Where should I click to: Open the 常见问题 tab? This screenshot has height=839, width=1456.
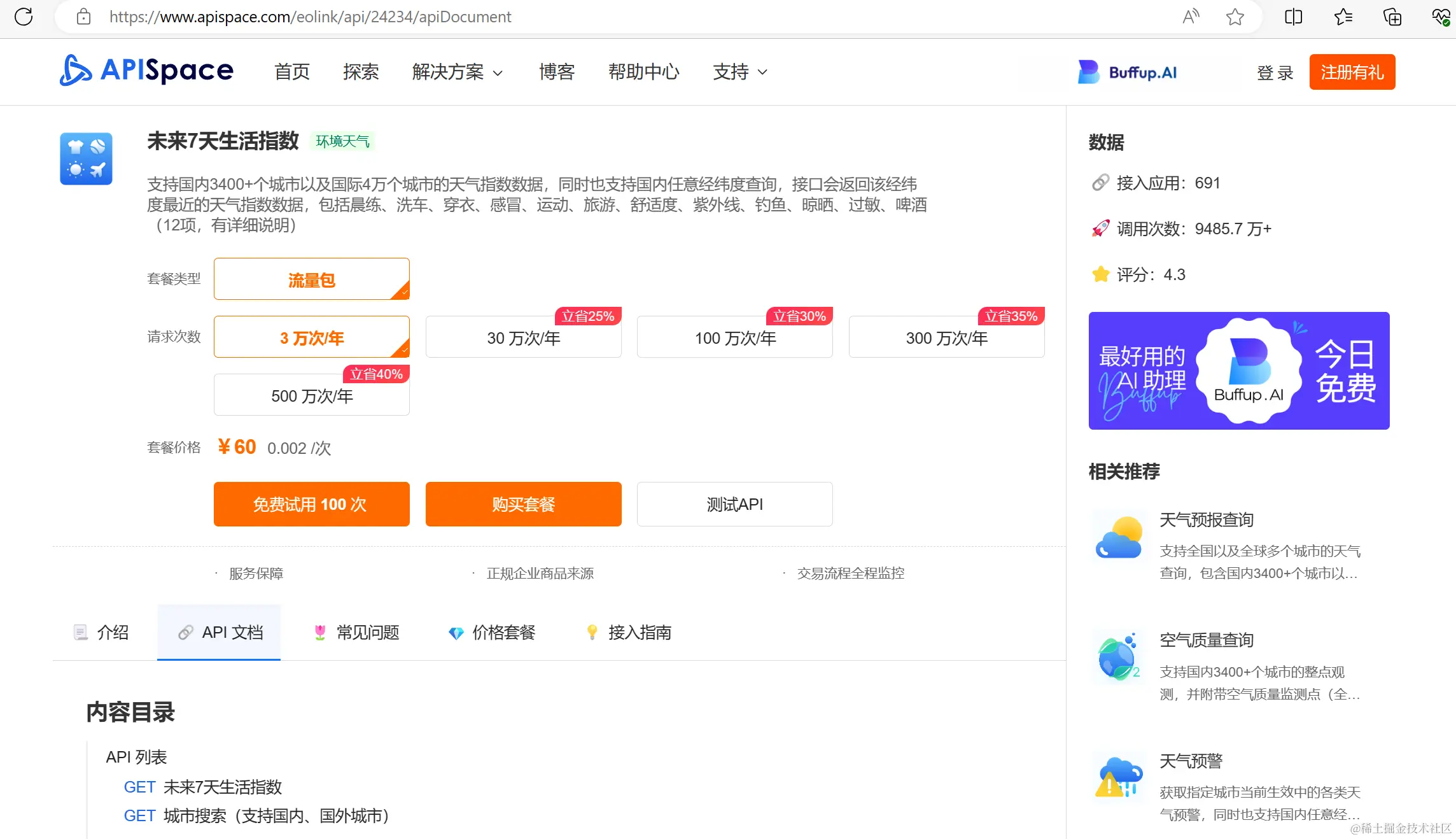tap(357, 632)
